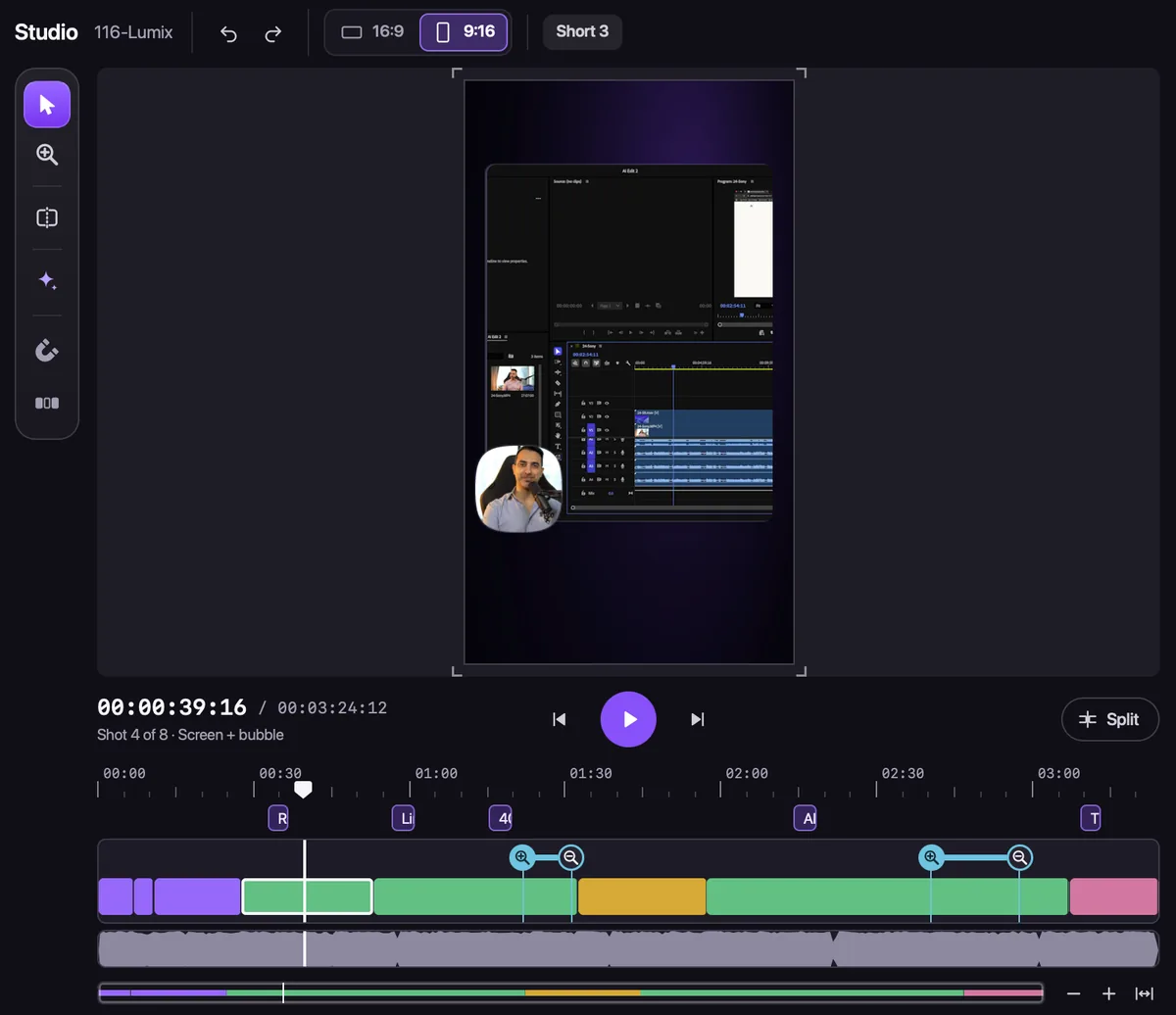The height and width of the screenshot is (1015, 1176).
Task: Undo the last action
Action: (228, 33)
